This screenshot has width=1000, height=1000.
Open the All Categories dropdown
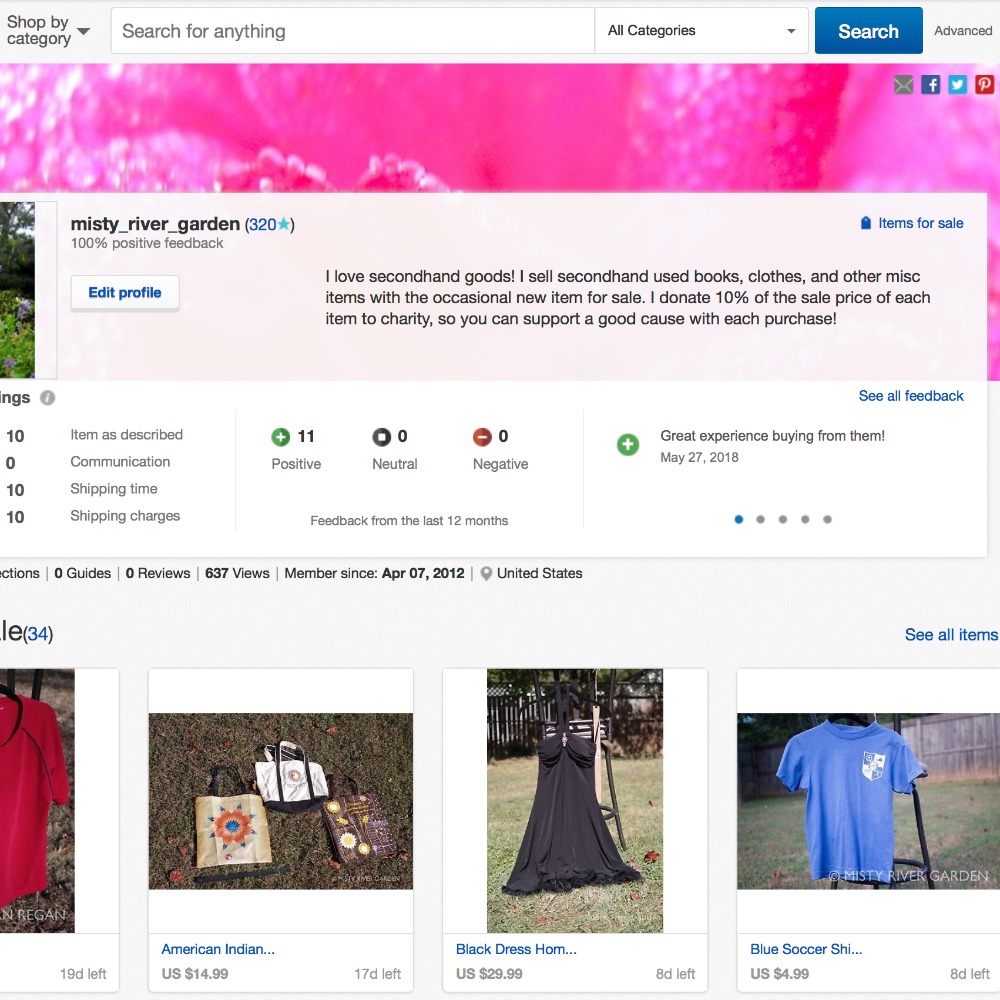702,31
